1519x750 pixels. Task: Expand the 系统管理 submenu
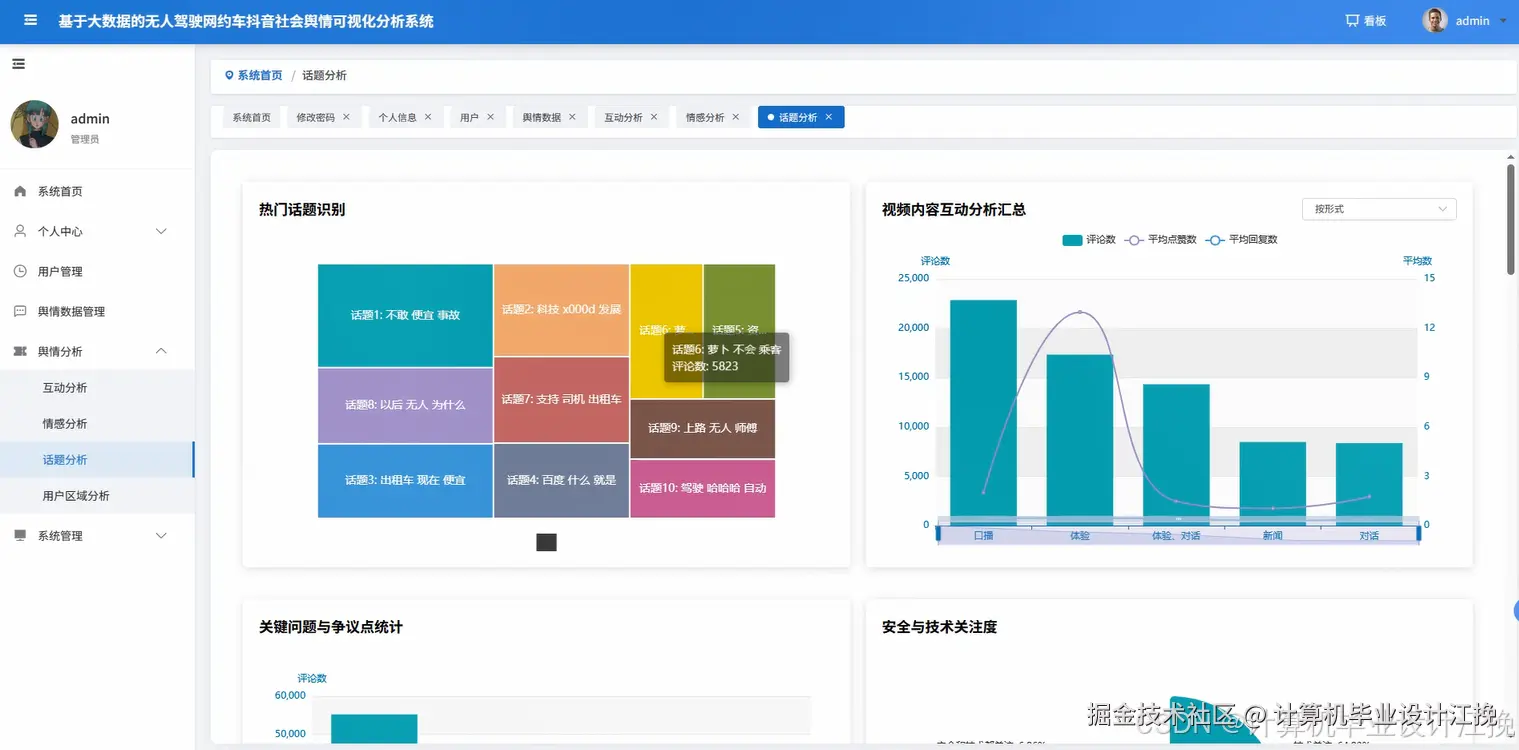161,536
